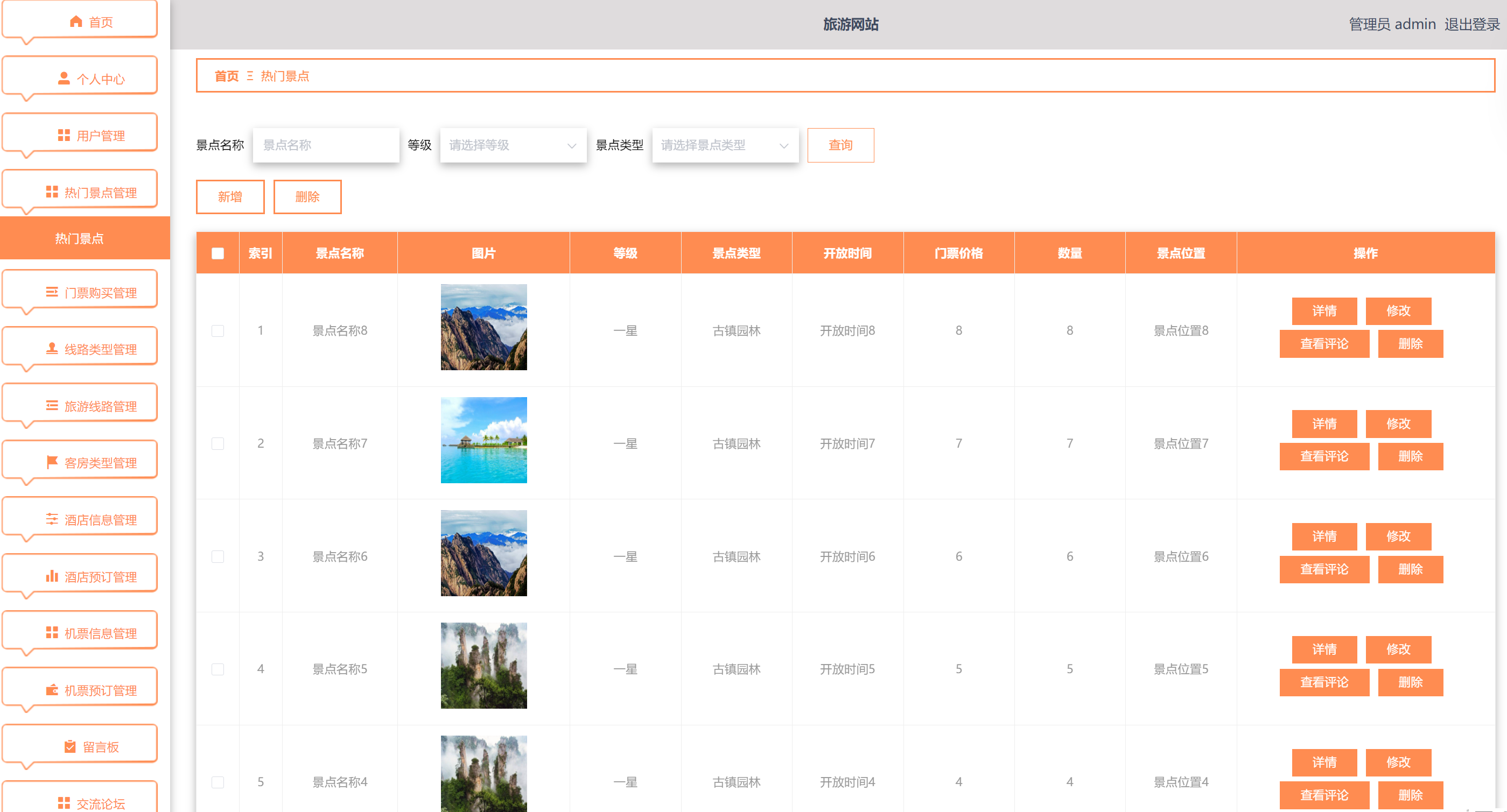Click the wallet icon beside 机票预订管理
The image size is (1507, 812).
(52, 689)
